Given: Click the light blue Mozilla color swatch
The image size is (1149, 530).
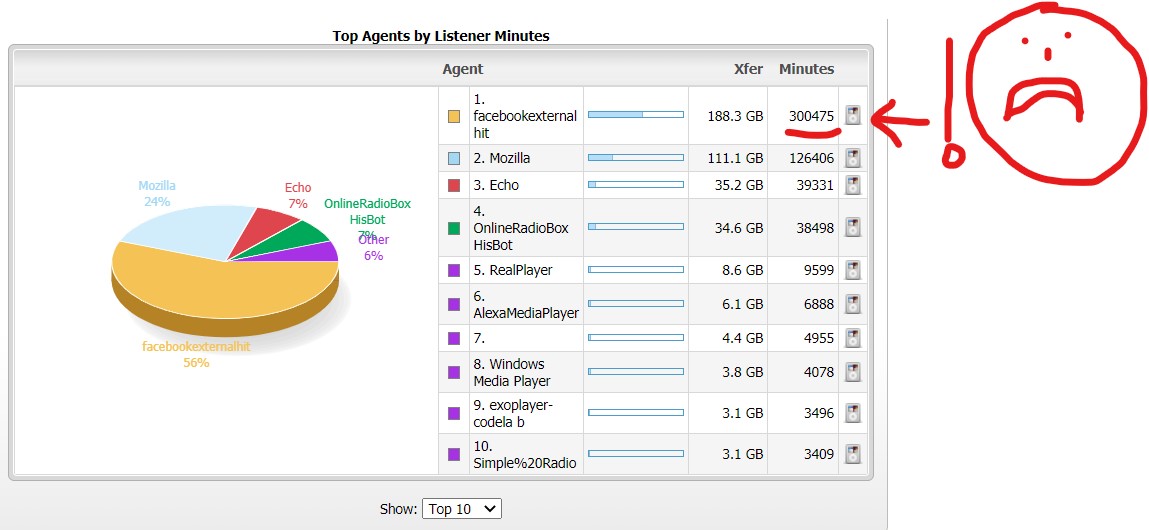Looking at the screenshot, I should click(x=454, y=158).
